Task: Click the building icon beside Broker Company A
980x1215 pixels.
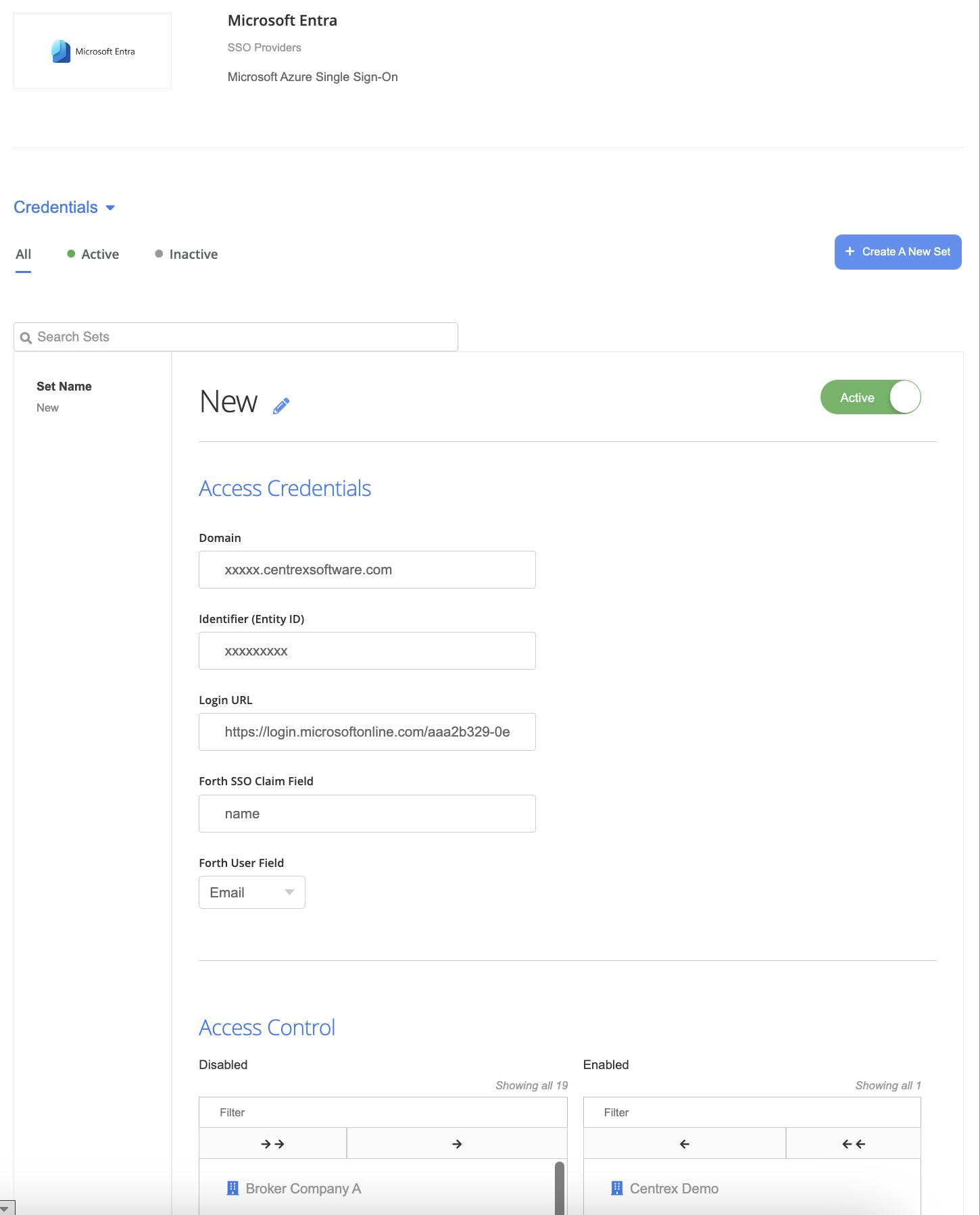Action: [x=232, y=1188]
